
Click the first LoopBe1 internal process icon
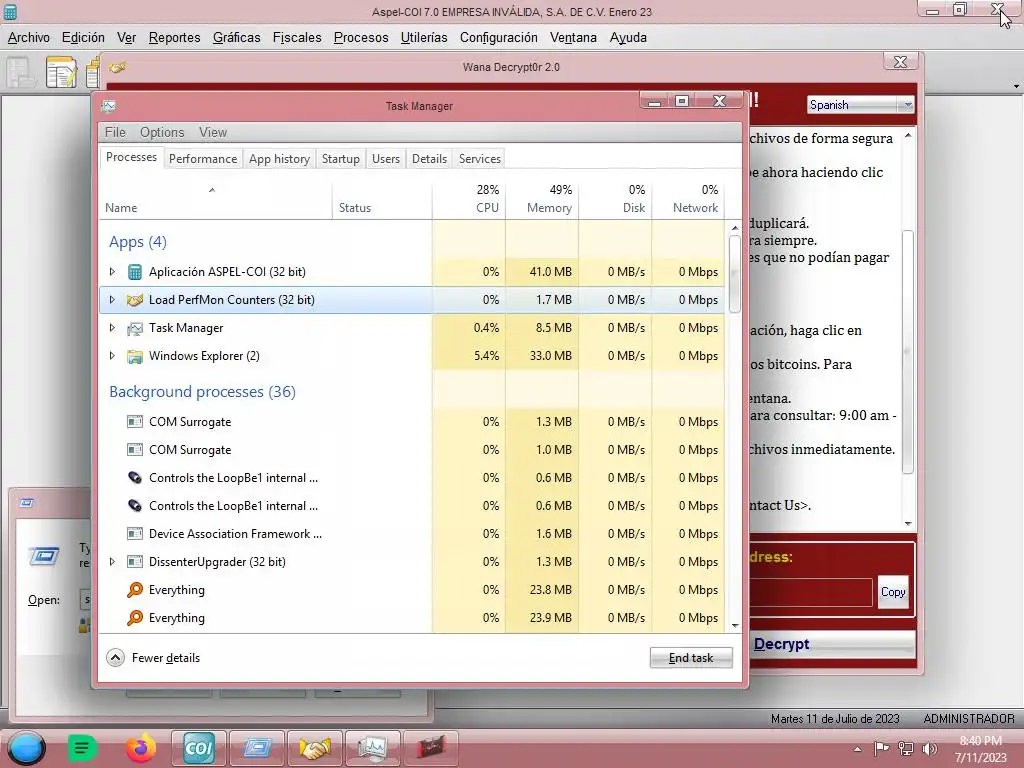coord(135,478)
